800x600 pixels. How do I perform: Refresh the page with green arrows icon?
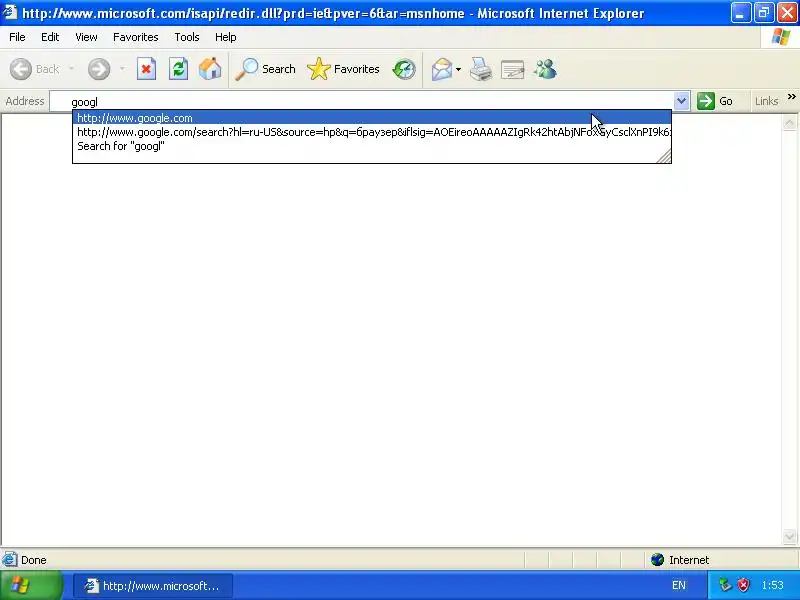click(179, 69)
